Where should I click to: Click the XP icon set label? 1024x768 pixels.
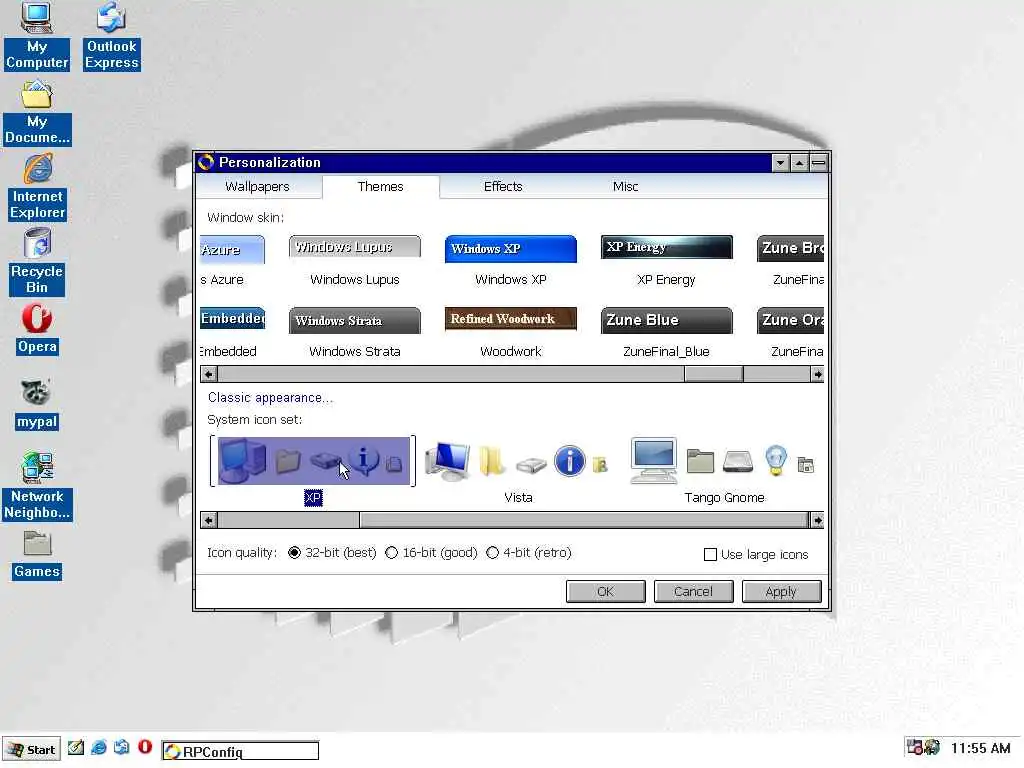coord(313,498)
